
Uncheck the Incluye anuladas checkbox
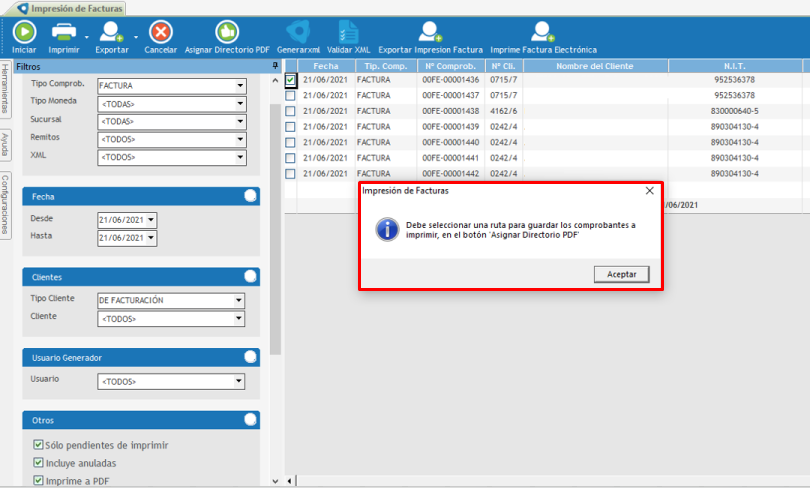coord(38,463)
